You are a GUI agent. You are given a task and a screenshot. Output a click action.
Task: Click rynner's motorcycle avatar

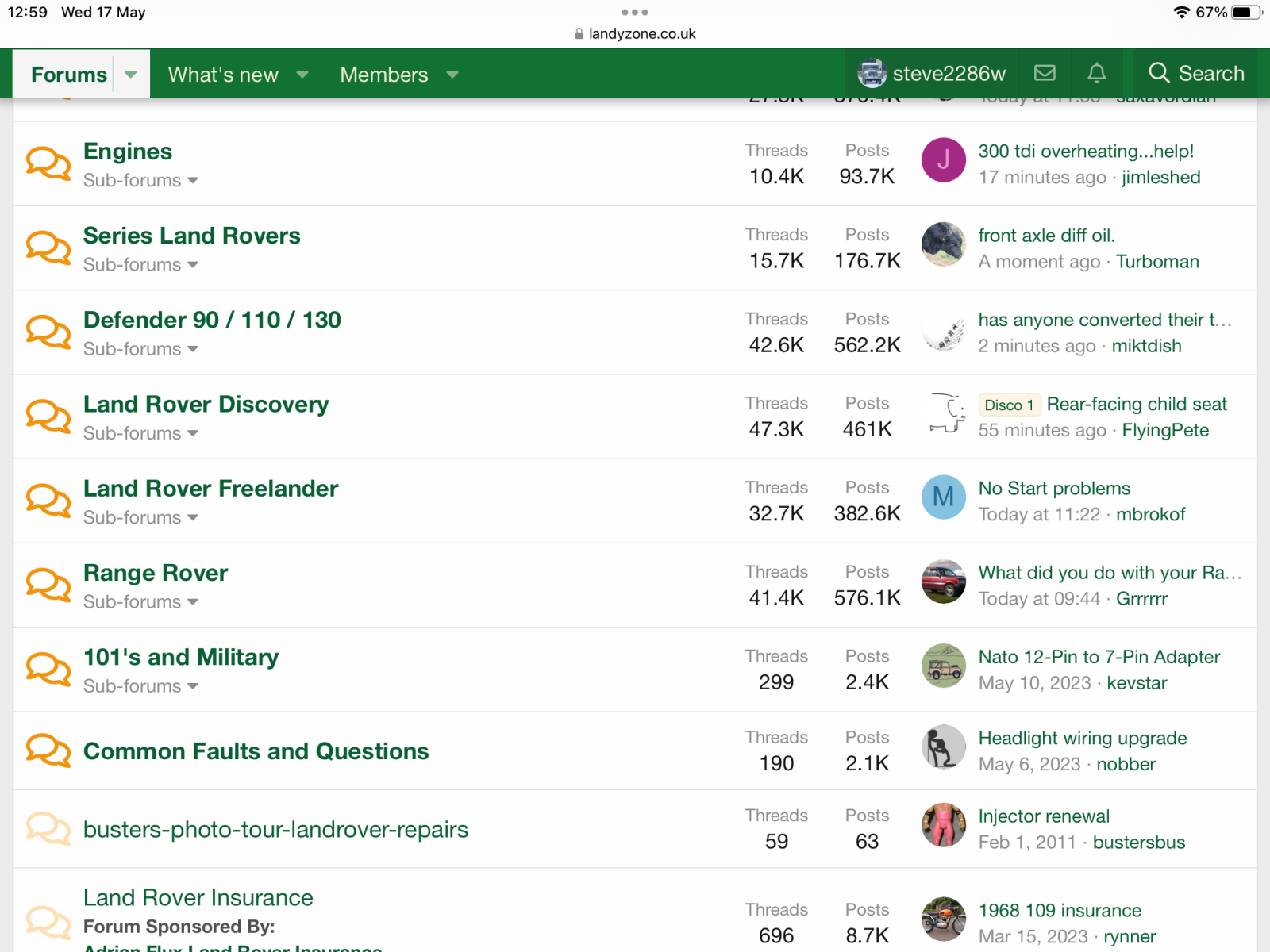coord(943,919)
